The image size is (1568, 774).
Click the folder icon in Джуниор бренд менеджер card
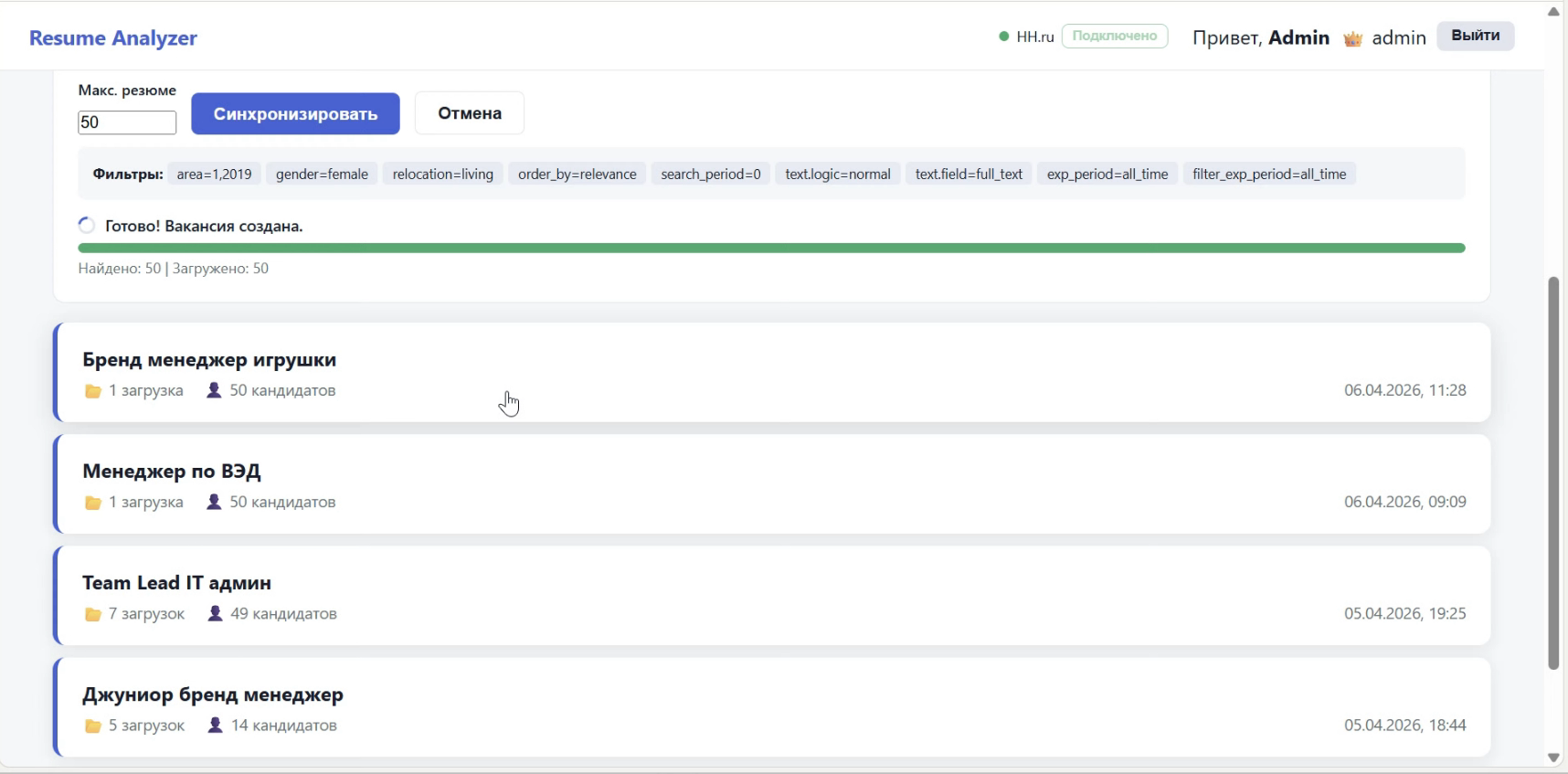pos(92,726)
